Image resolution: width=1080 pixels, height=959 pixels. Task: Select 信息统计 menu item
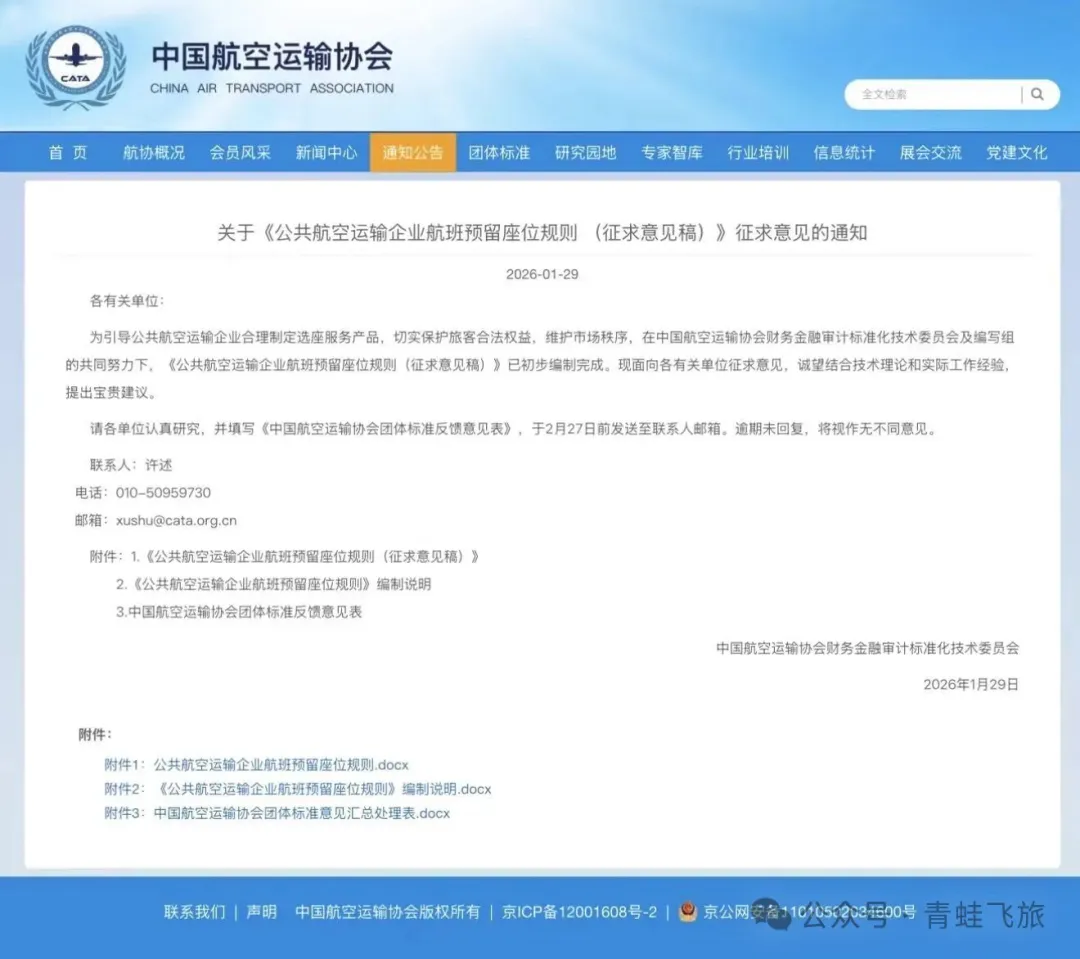pyautogui.click(x=844, y=152)
